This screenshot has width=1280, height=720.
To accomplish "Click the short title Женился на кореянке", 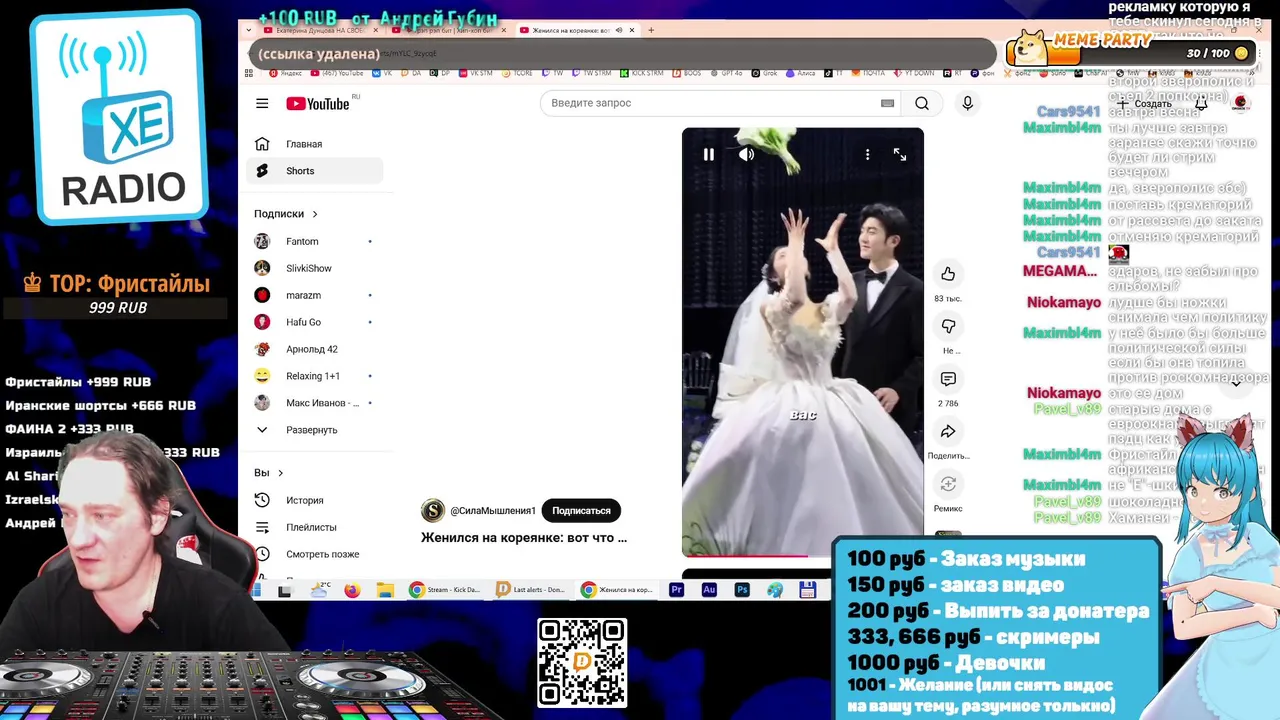I will [524, 537].
